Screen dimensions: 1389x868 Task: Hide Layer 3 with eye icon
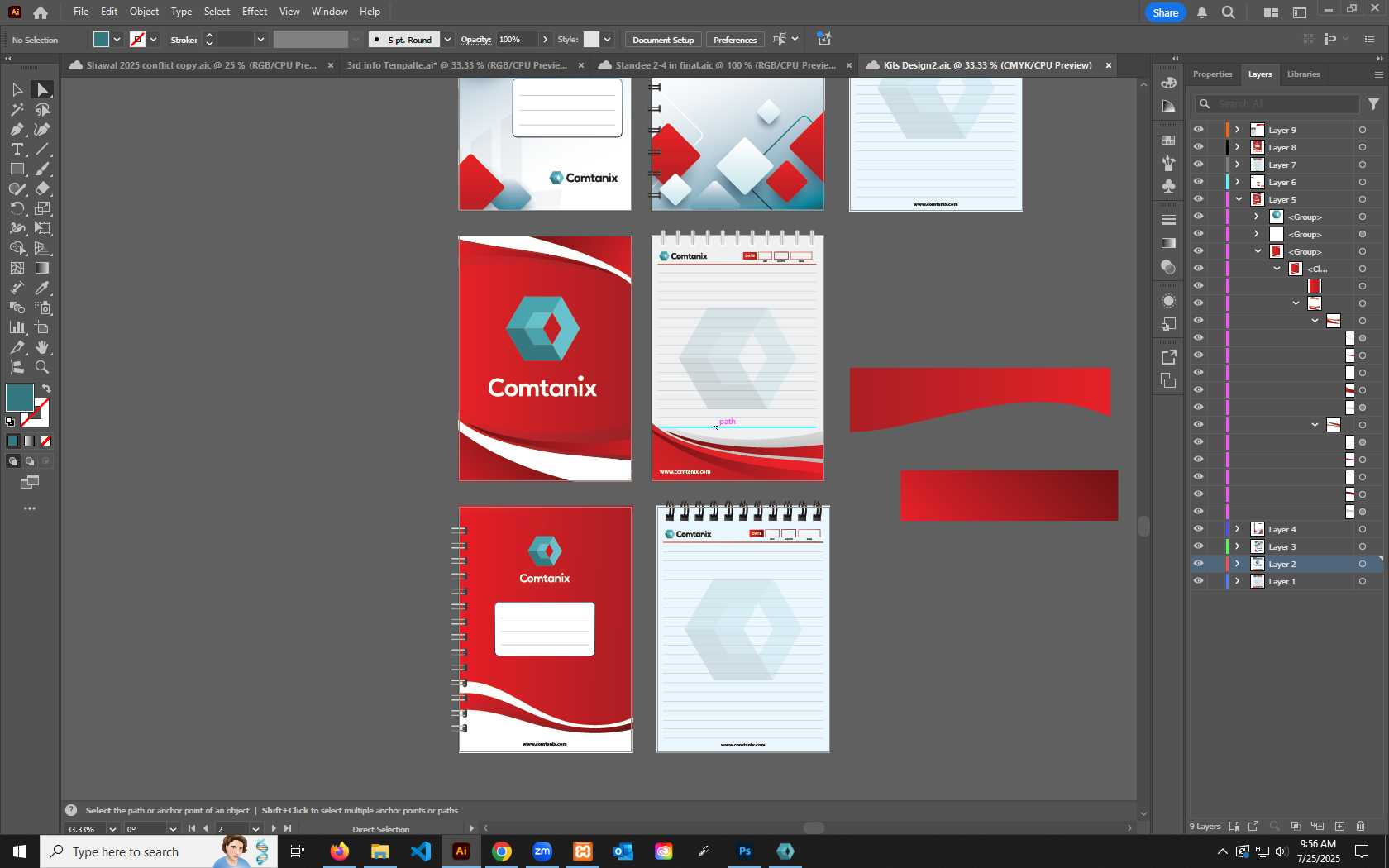pyautogui.click(x=1198, y=546)
